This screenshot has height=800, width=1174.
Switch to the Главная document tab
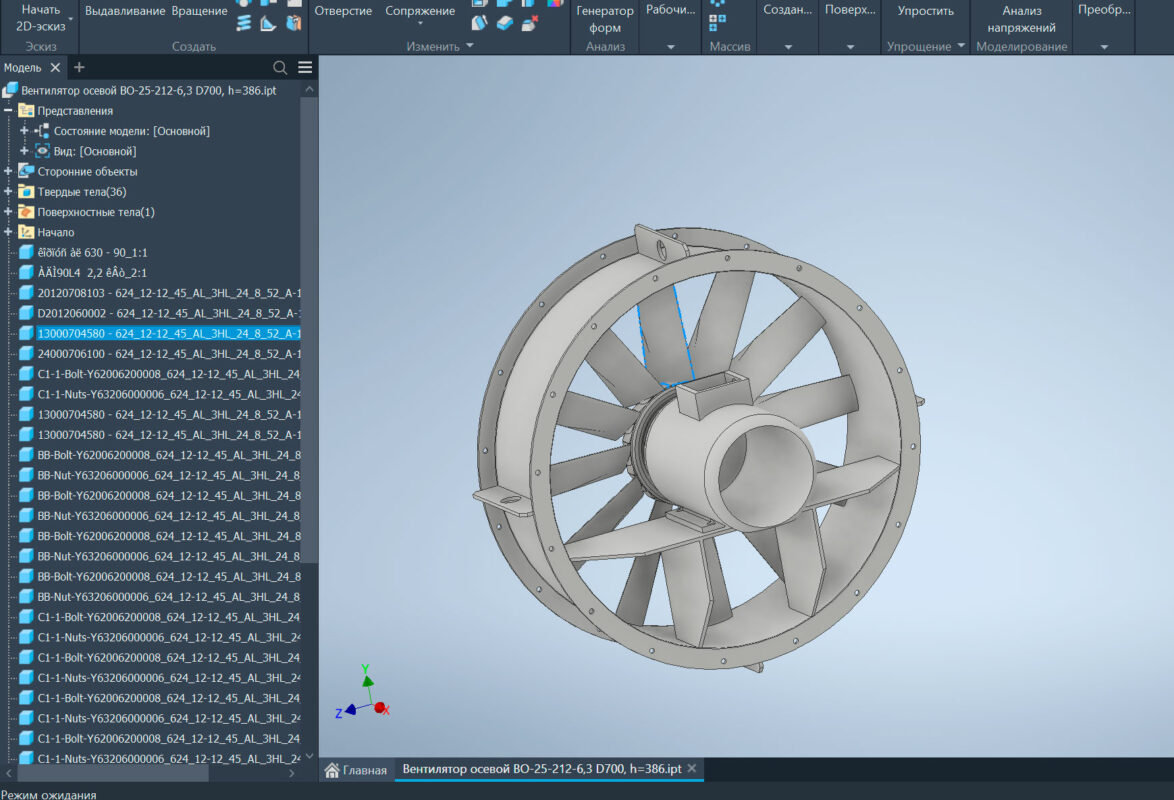tap(364, 770)
